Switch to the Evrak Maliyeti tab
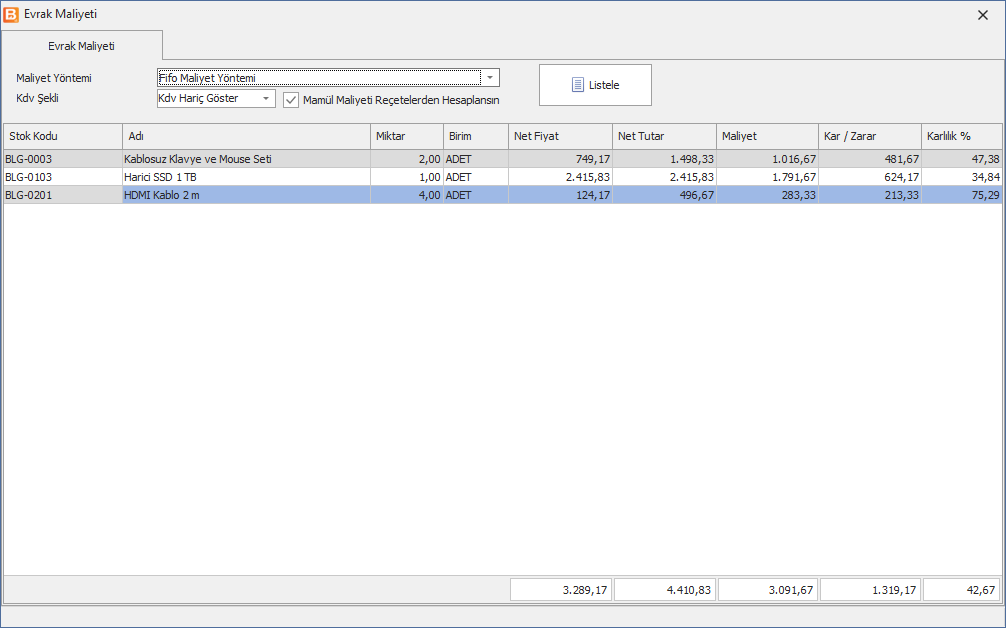This screenshot has width=1006, height=628. pyautogui.click(x=81, y=46)
